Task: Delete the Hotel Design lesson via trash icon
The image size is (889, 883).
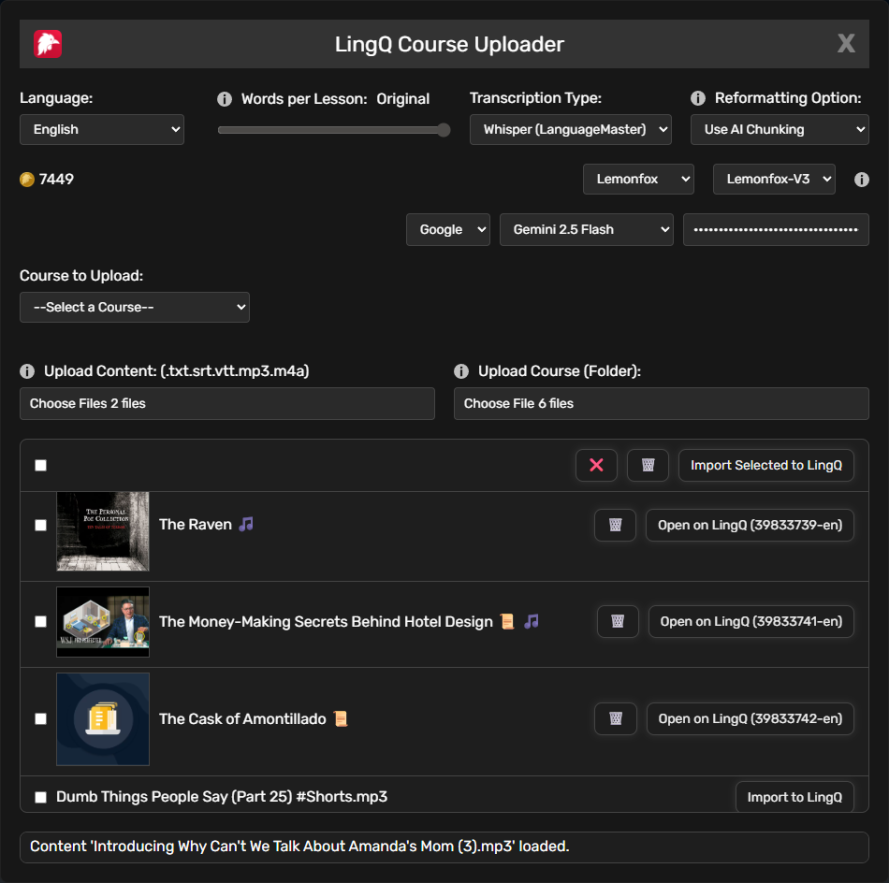Action: [618, 622]
